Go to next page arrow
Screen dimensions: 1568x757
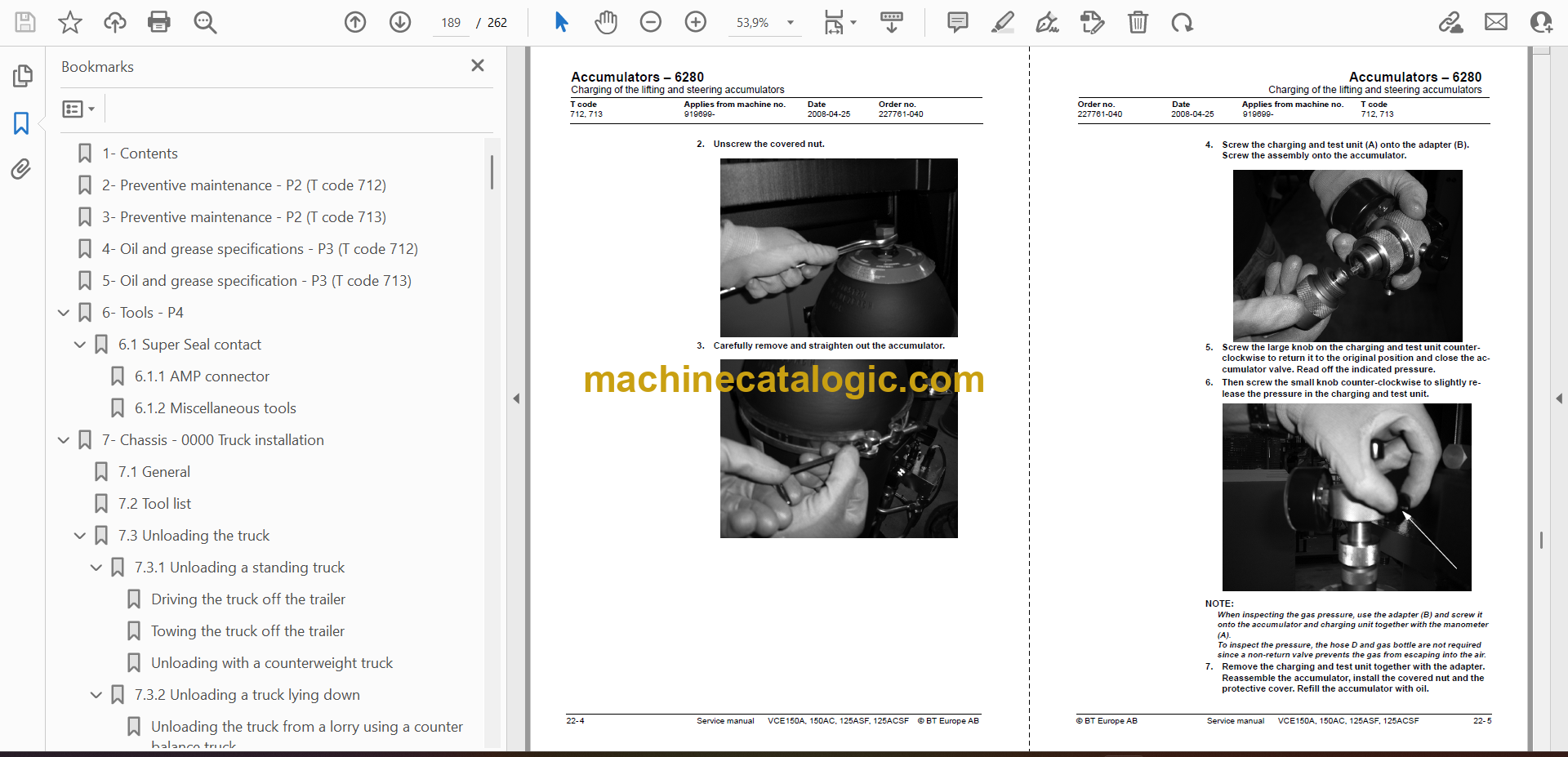pyautogui.click(x=400, y=22)
